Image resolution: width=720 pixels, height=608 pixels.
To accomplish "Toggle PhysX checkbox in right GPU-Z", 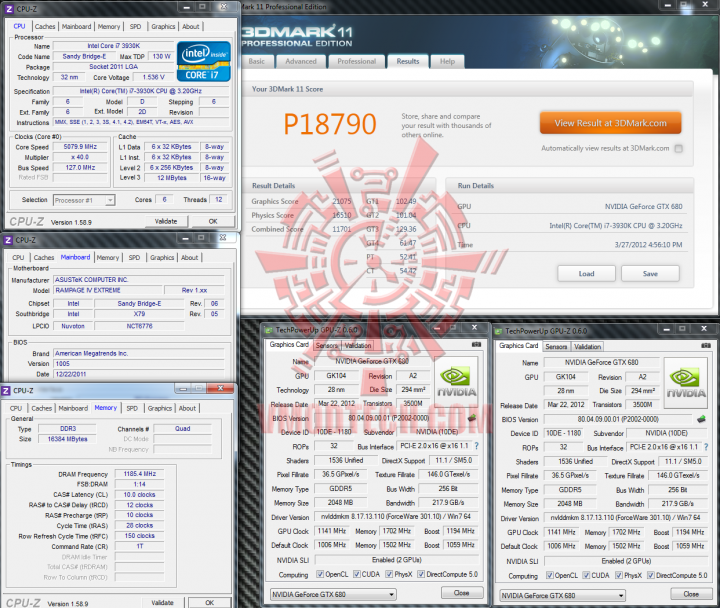I will (x=619, y=575).
